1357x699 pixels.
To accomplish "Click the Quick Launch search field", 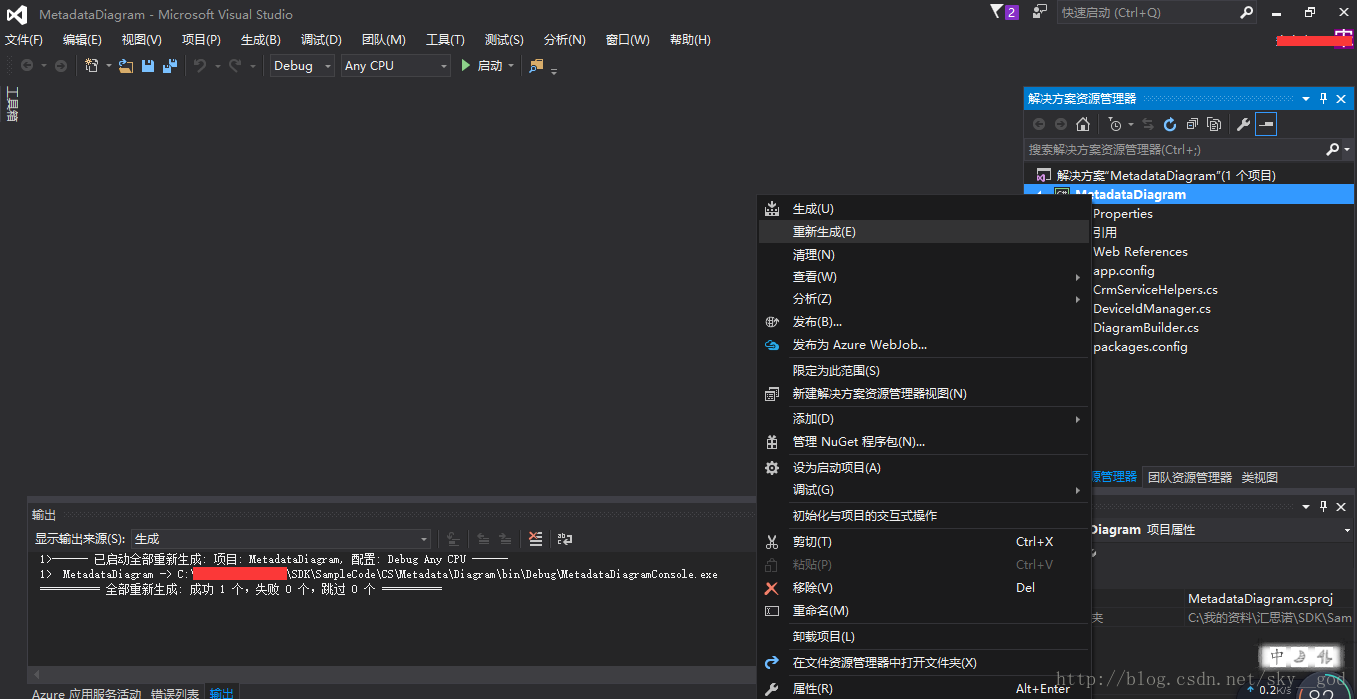I will pos(1147,13).
